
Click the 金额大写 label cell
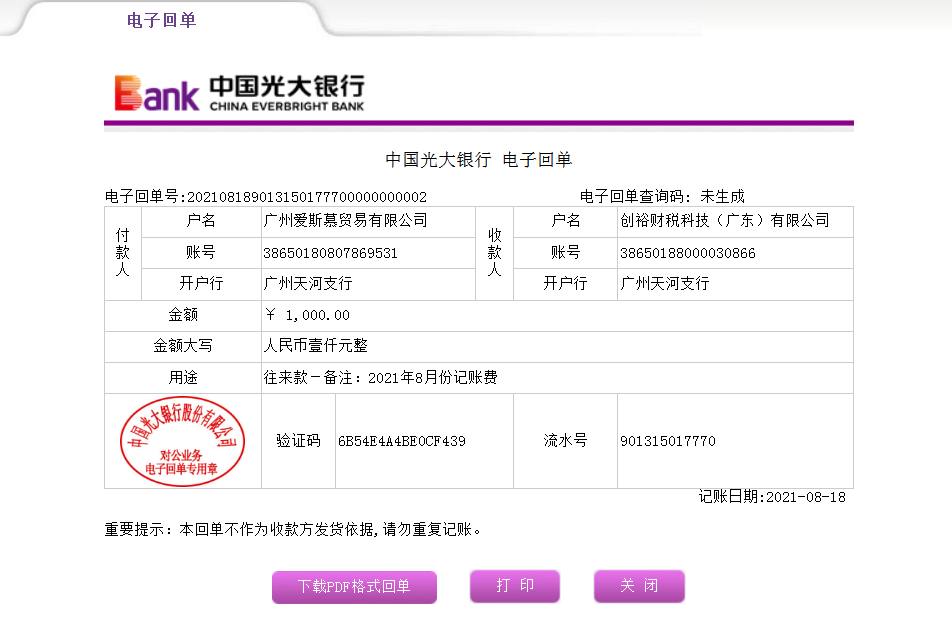click(183, 347)
